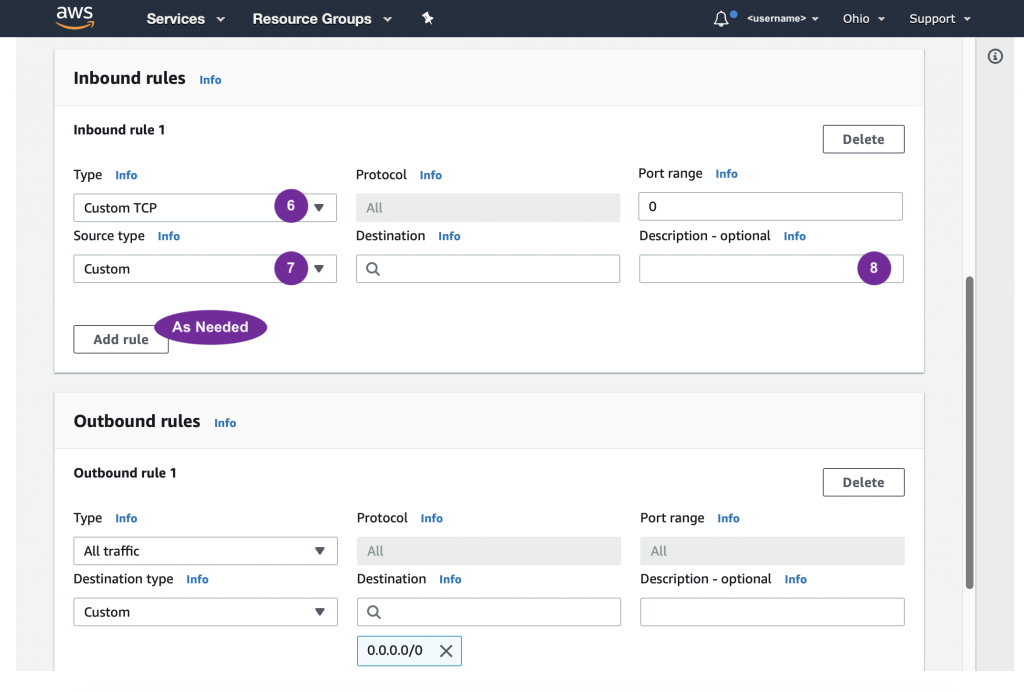Delete Outbound rule 1

pyautogui.click(x=863, y=482)
